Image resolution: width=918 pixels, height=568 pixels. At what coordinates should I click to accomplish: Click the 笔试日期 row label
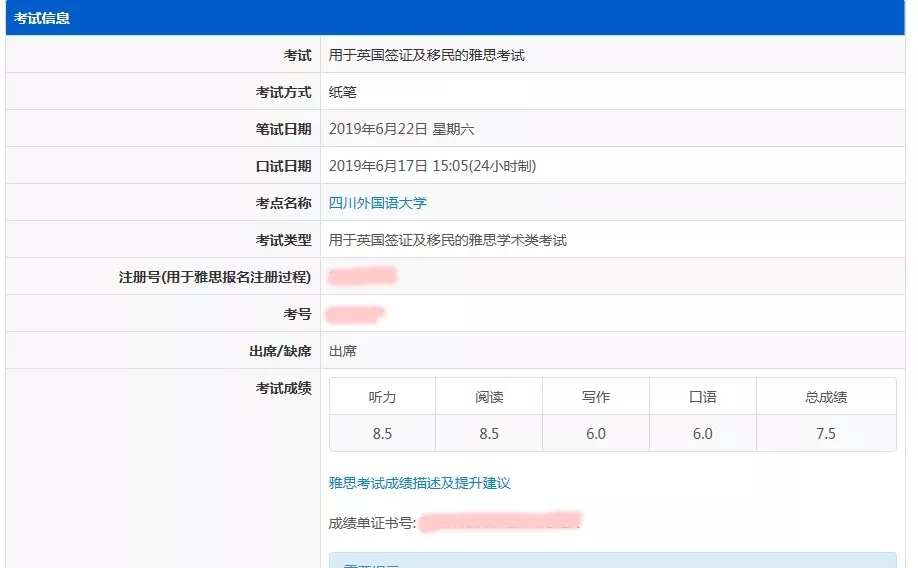[283, 129]
